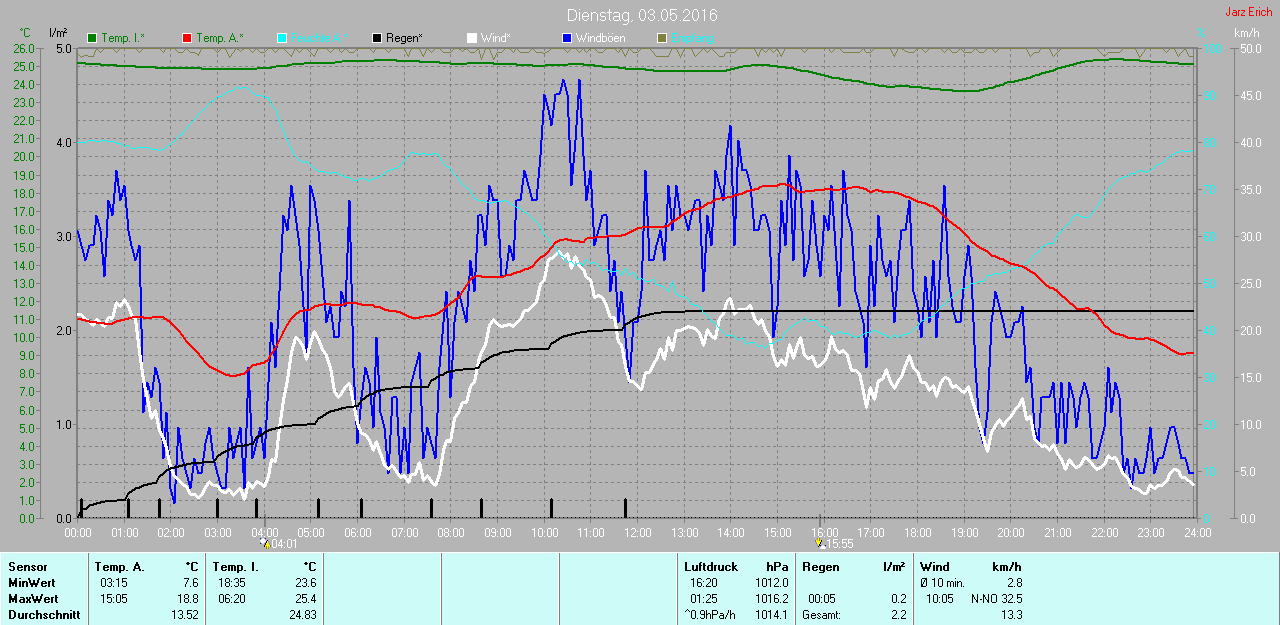Viewport: 1280px width, 625px height.
Task: Click the minimum outdoor temperature '7.6'
Action: point(190,583)
